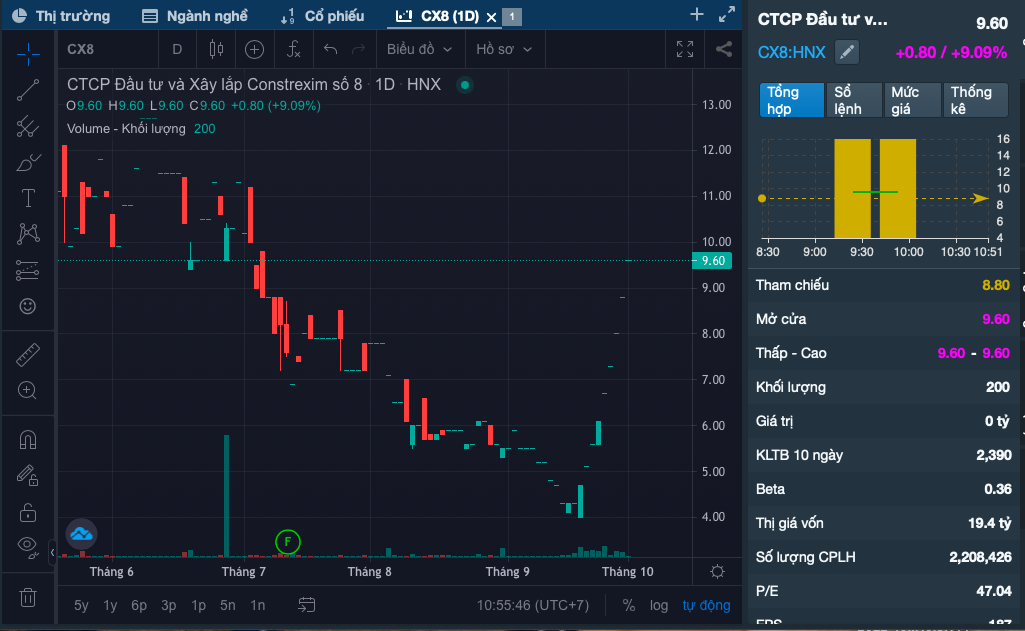Screen dimensions: 1025x631
Task: Open the Mức giá tab
Action: [912, 100]
